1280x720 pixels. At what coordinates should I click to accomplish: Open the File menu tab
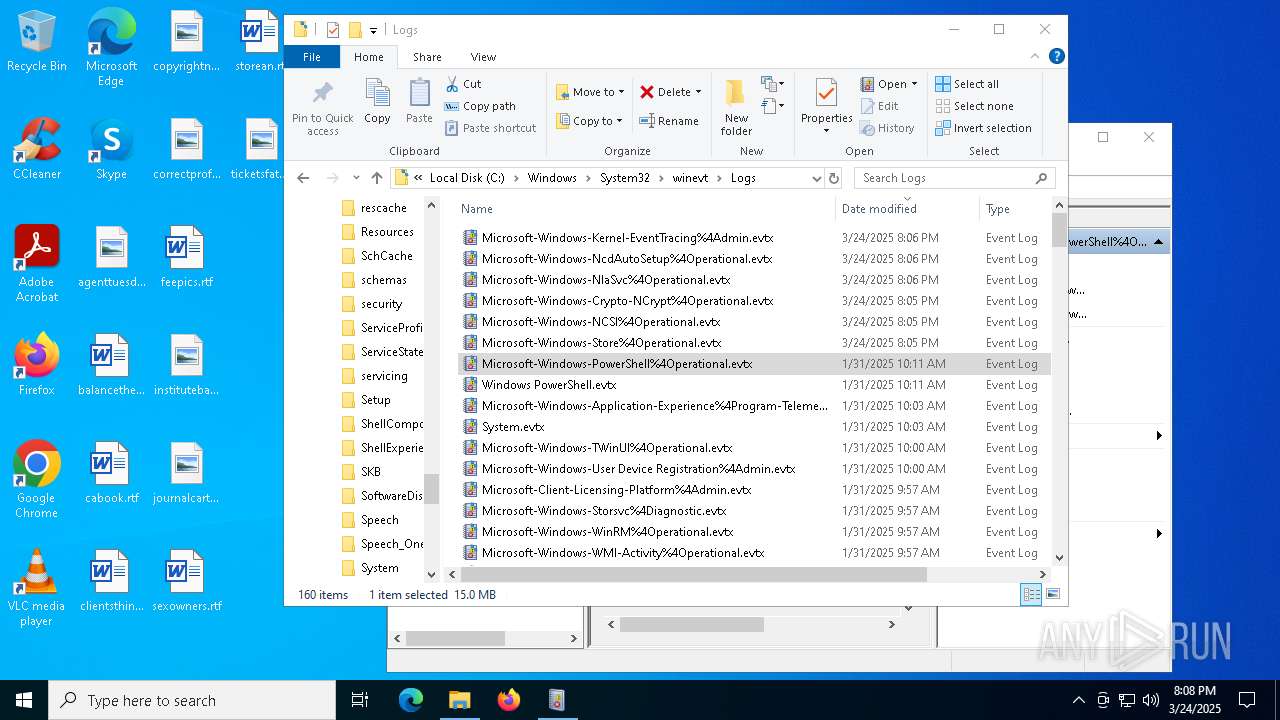pyautogui.click(x=312, y=57)
